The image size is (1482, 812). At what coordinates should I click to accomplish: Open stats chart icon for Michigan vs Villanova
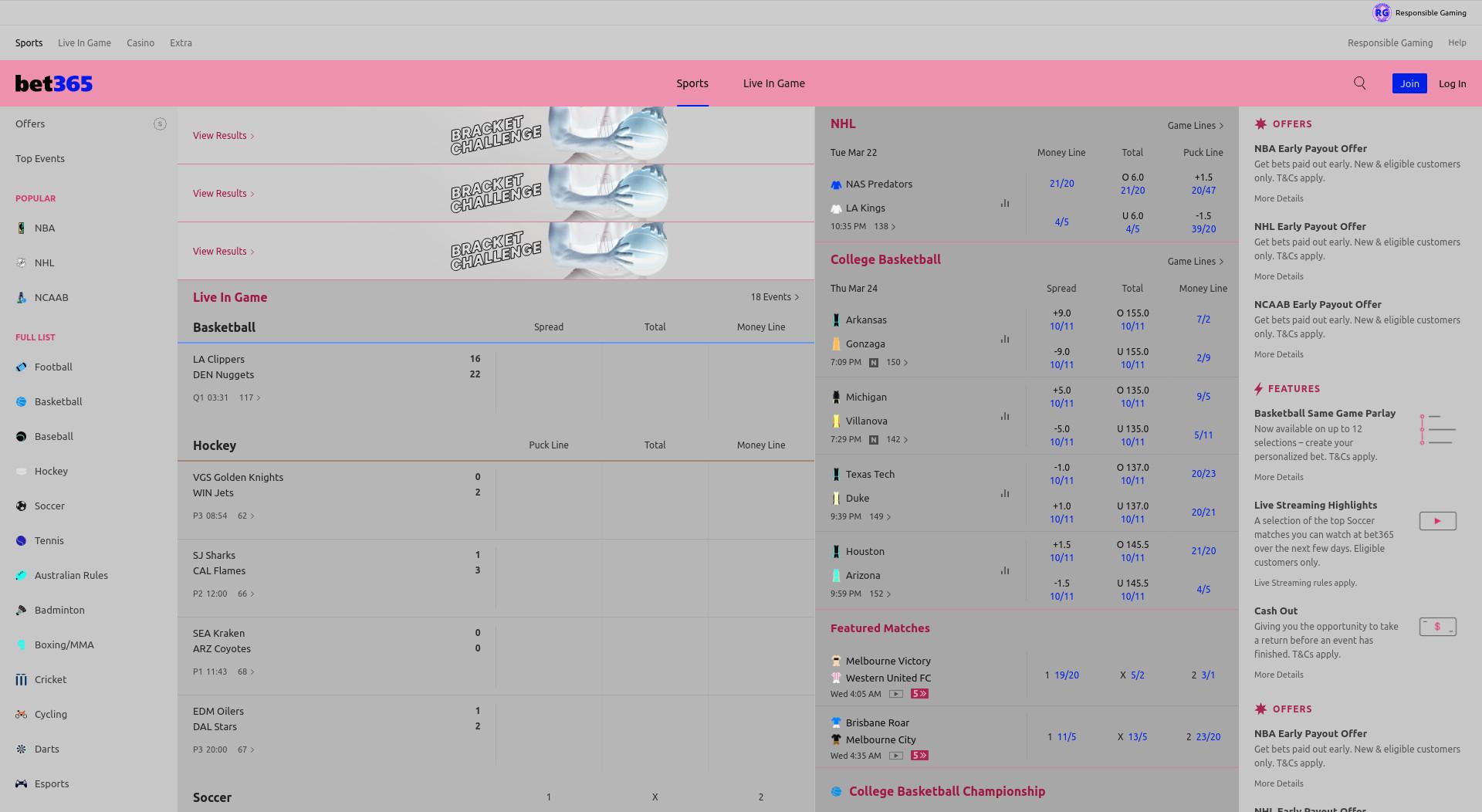[1005, 416]
